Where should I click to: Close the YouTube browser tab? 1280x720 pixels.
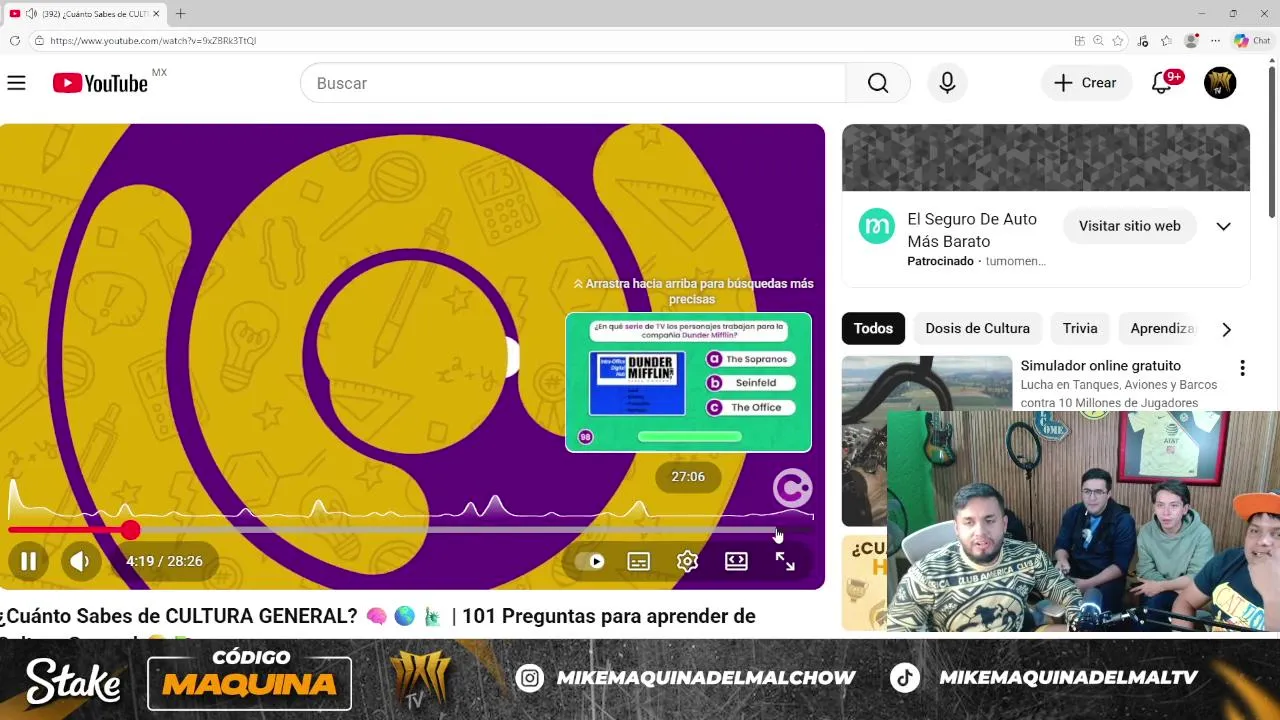(x=156, y=14)
